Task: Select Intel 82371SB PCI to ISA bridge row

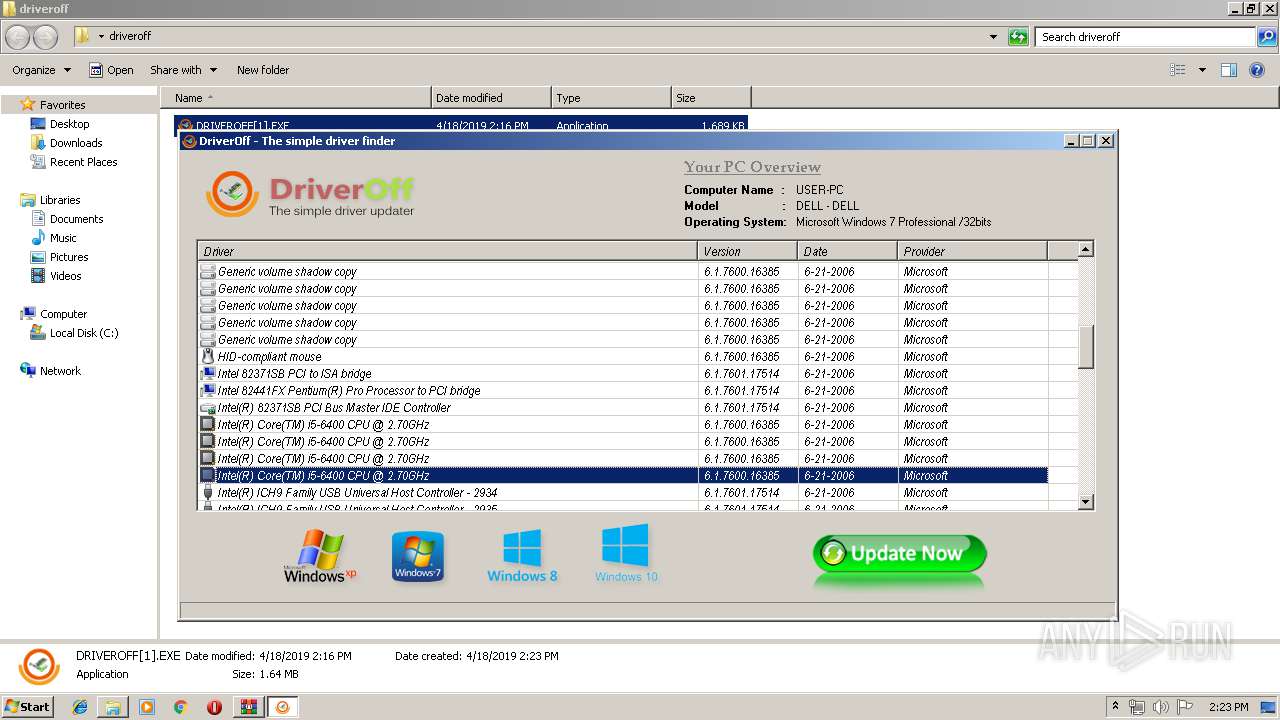Action: pyautogui.click(x=623, y=374)
